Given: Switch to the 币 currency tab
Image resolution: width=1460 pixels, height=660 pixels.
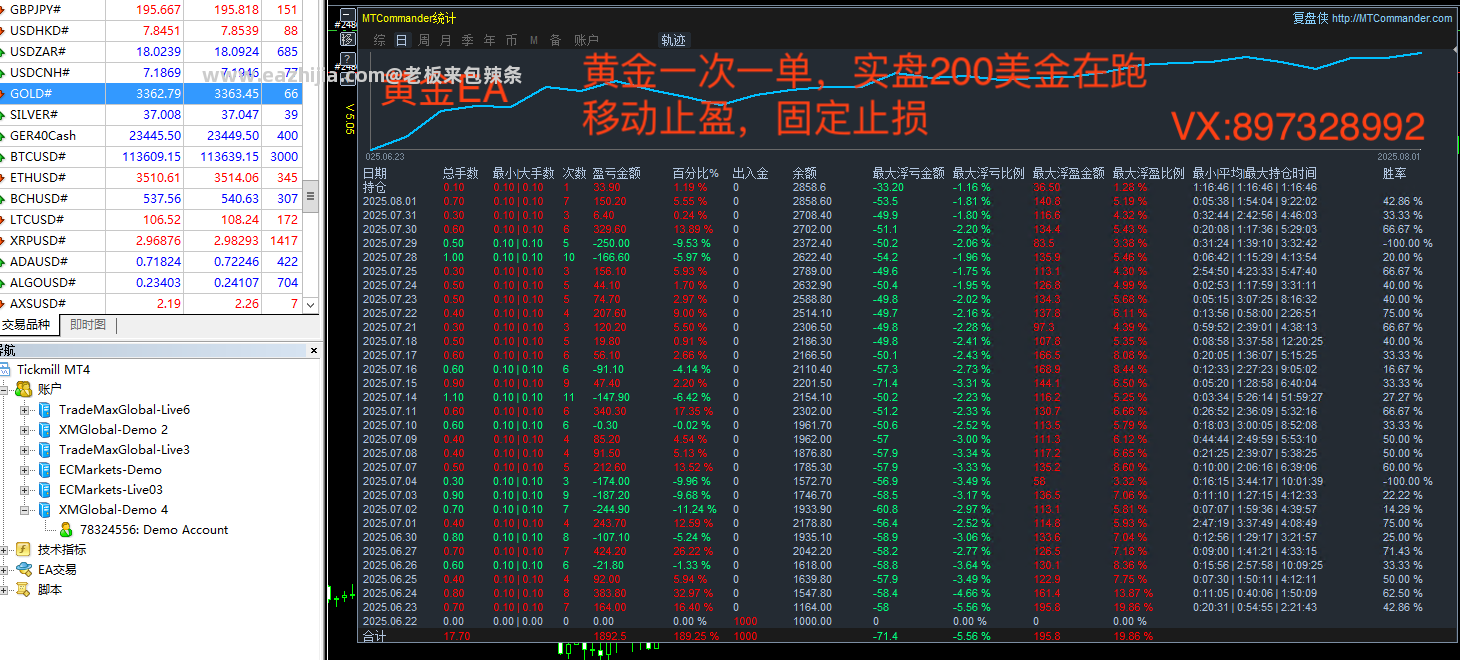Looking at the screenshot, I should pos(512,40).
